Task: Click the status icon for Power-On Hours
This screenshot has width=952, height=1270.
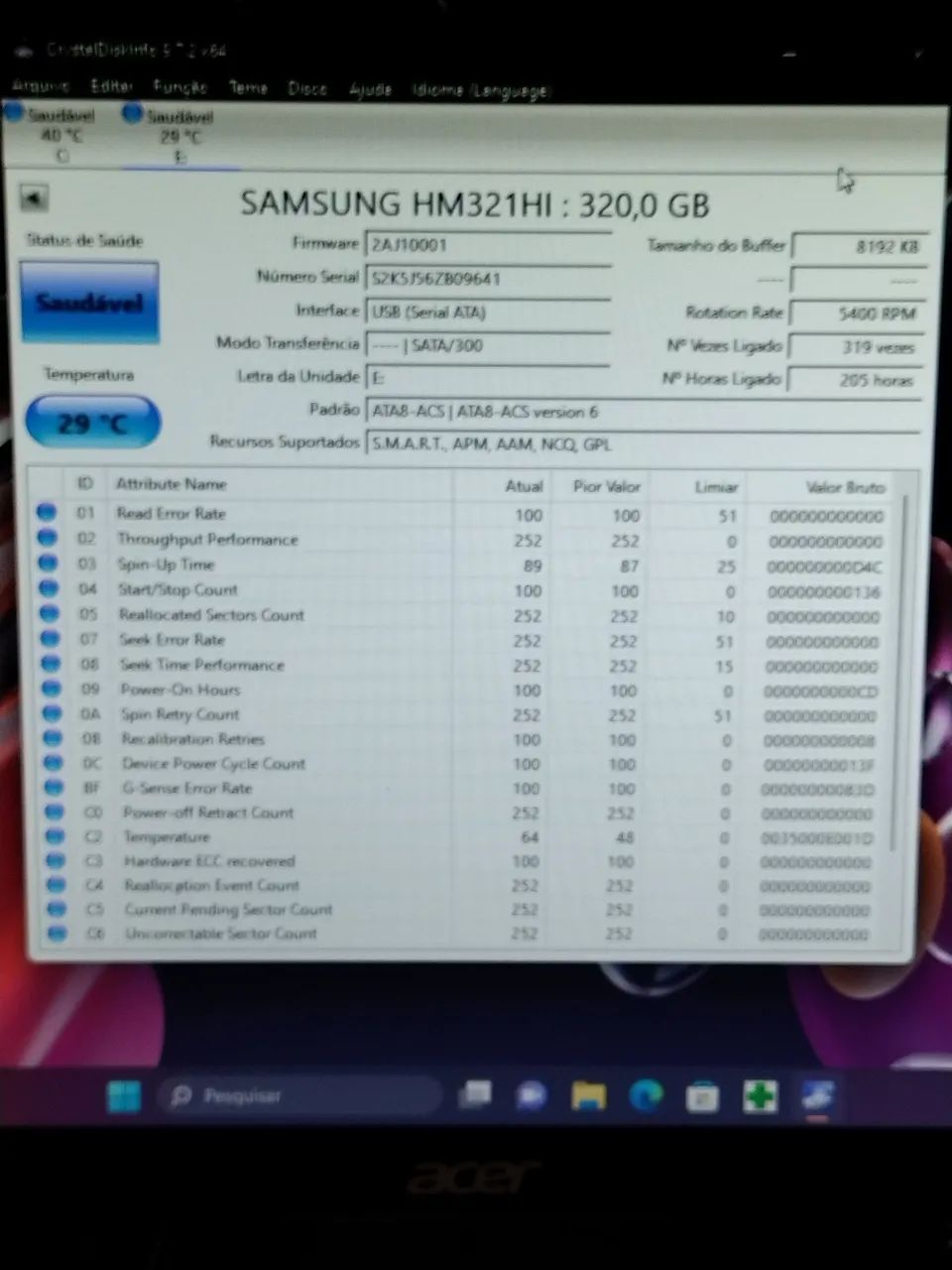Action: pos(52,689)
